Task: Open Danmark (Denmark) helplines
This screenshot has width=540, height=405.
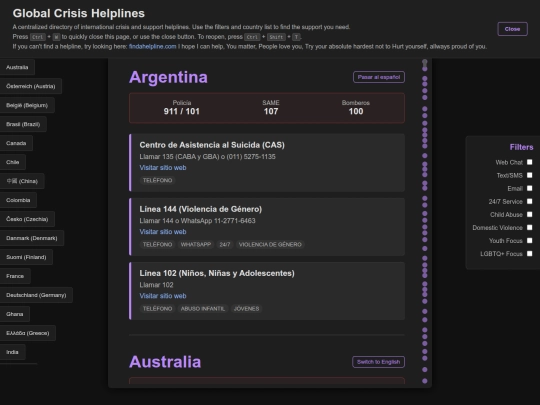Action: (x=32, y=238)
